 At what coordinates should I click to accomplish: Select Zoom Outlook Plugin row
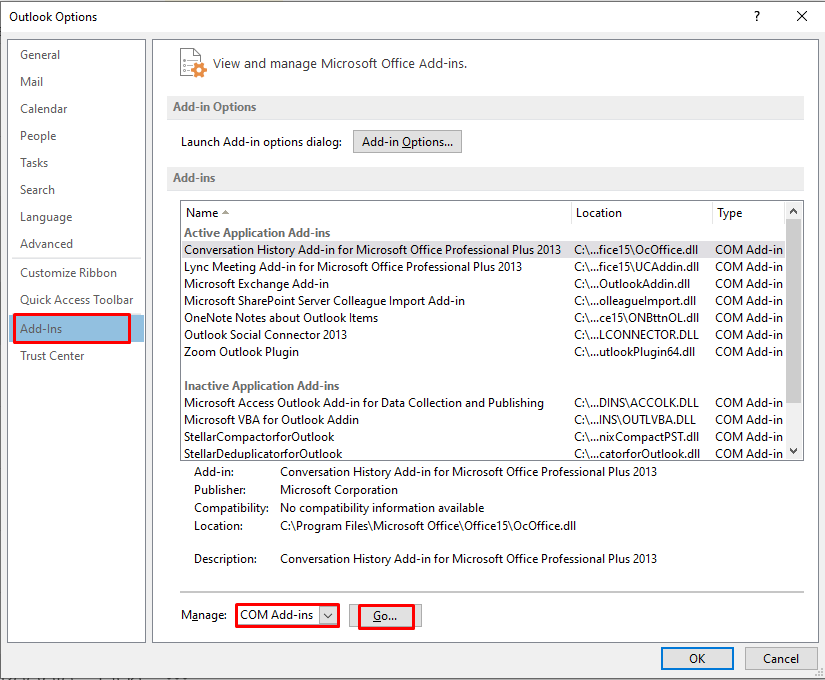pos(483,352)
